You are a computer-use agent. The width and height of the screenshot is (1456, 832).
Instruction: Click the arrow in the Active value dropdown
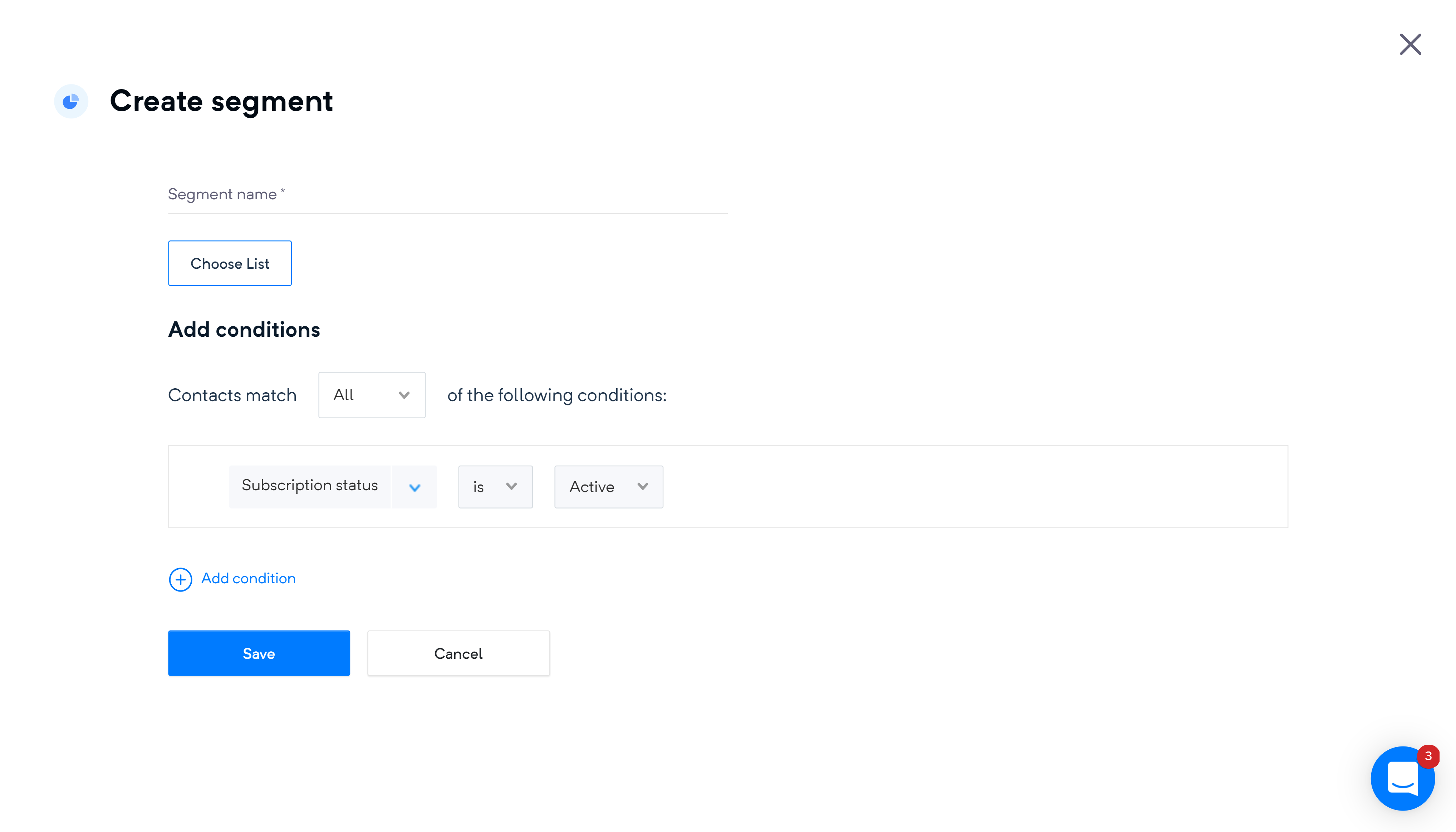point(642,487)
